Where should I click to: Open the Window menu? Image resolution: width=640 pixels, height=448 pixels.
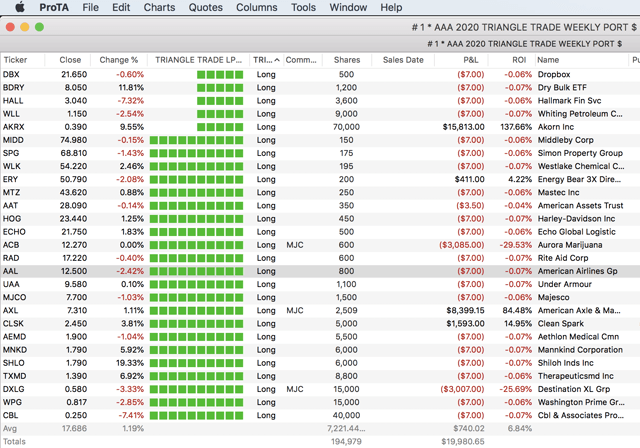(x=348, y=7)
